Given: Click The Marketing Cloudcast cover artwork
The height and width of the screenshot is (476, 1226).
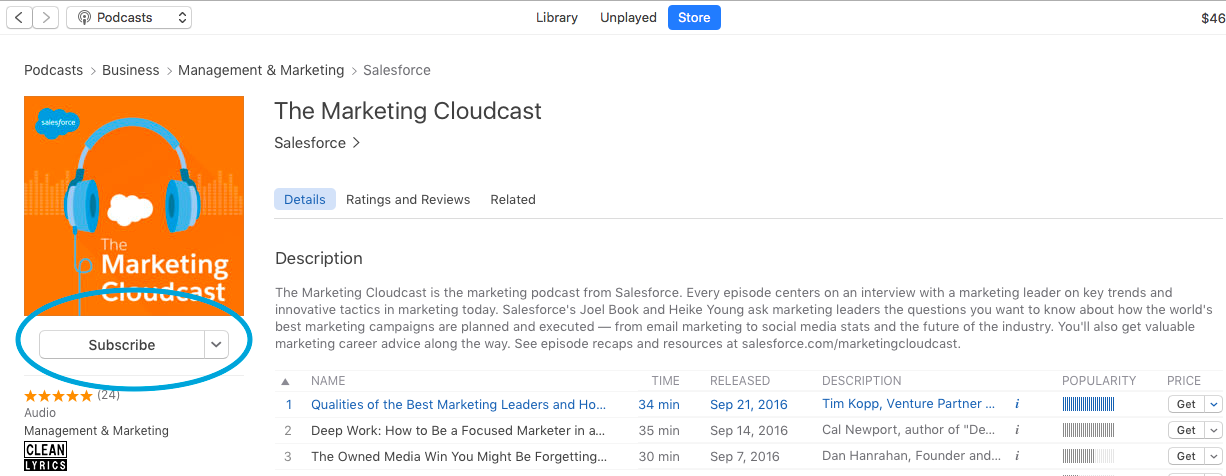Looking at the screenshot, I should point(134,206).
